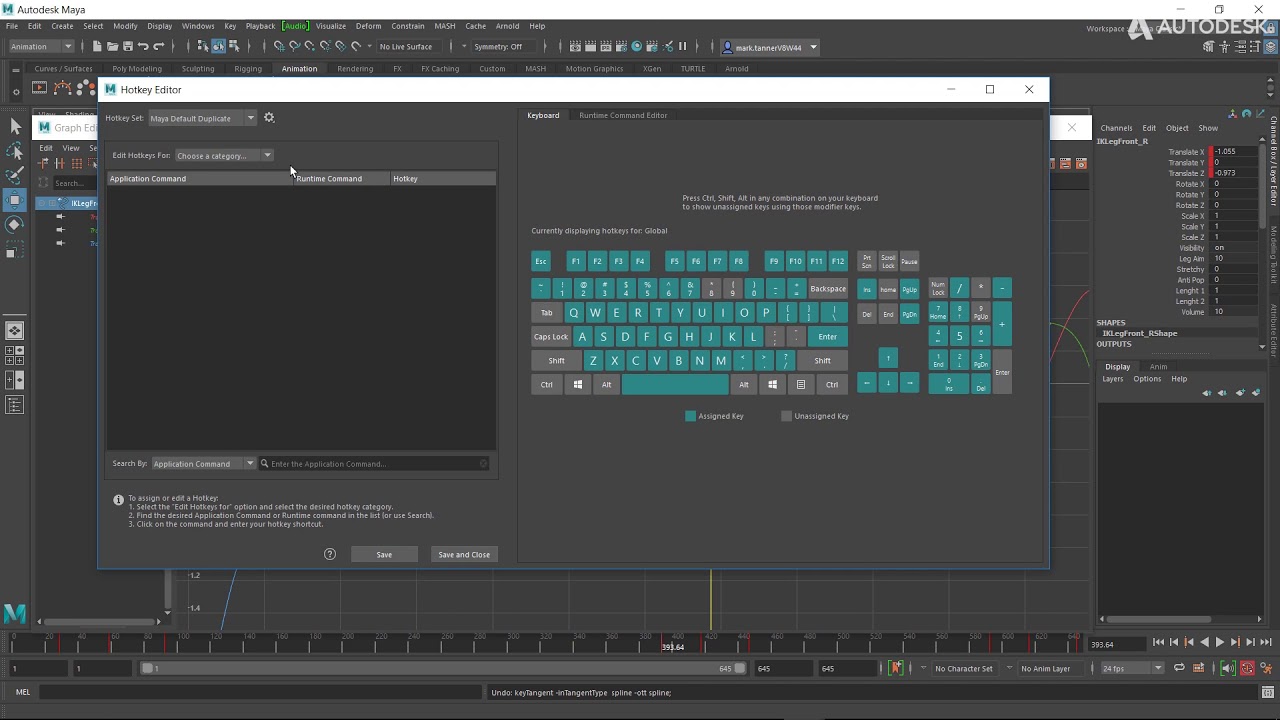1280x720 pixels.
Task: Click the Caps Lock key
Action: coord(551,337)
